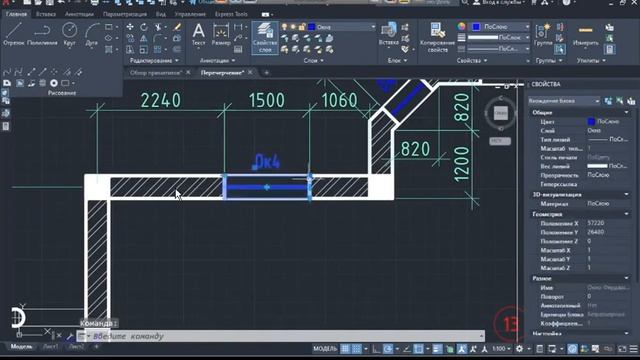Open annotation scale 1:100 dropdown
The height and width of the screenshot is (360, 640).
(501, 349)
